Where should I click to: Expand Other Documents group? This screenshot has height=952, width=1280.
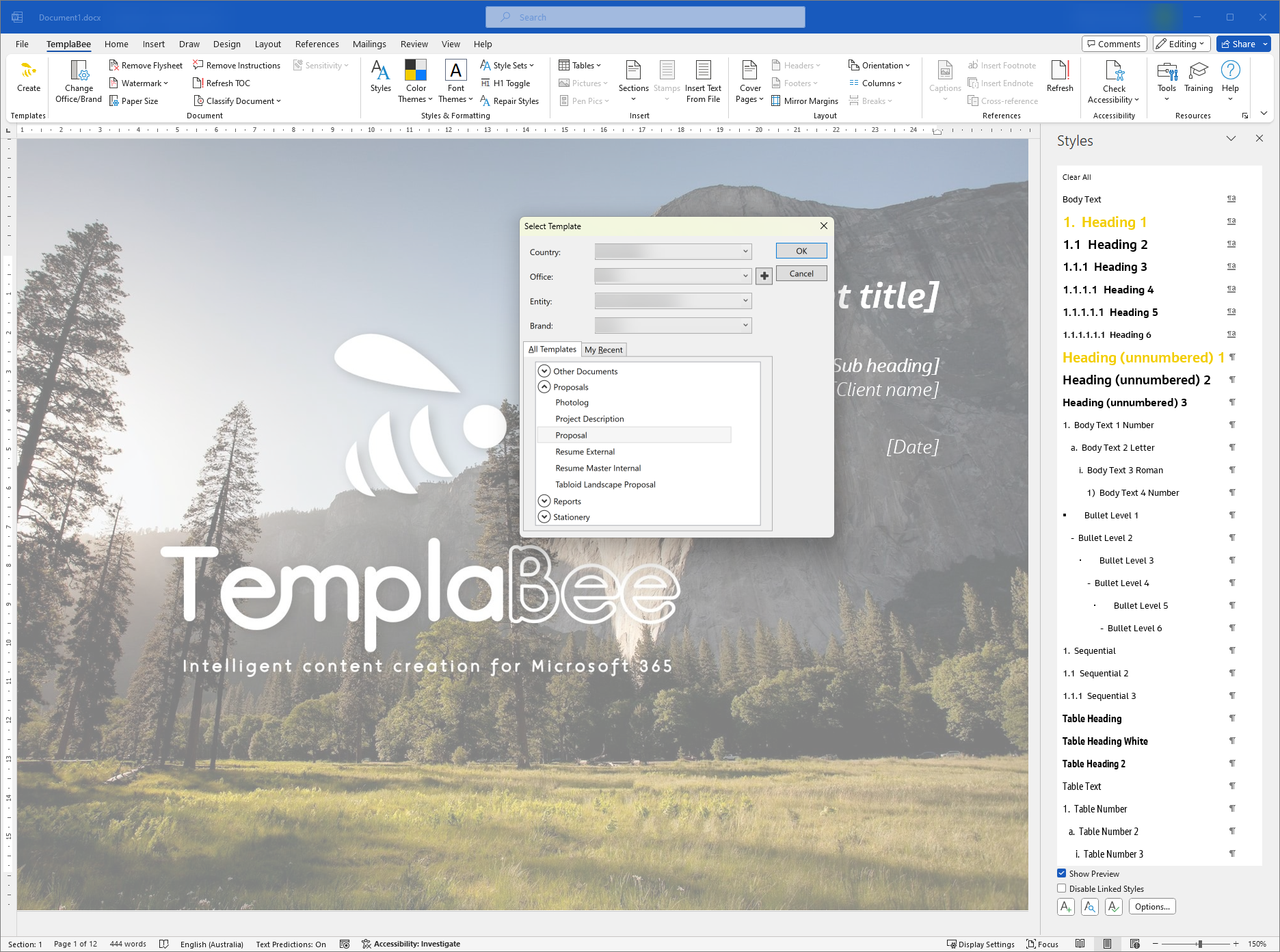544,371
